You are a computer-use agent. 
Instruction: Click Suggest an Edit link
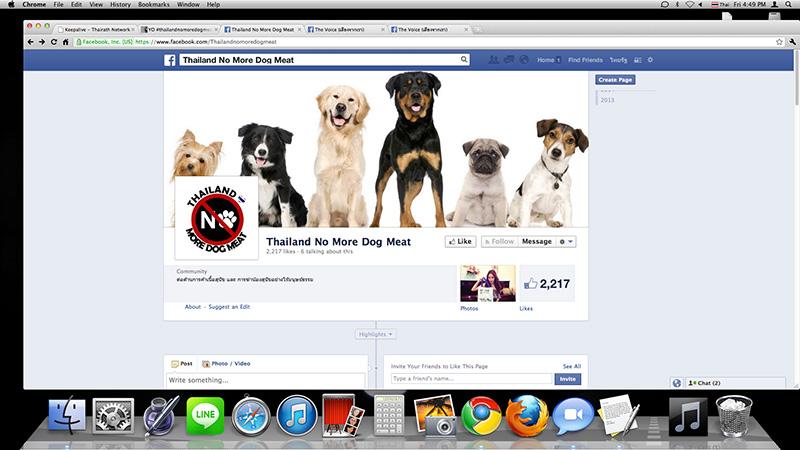pos(229,307)
